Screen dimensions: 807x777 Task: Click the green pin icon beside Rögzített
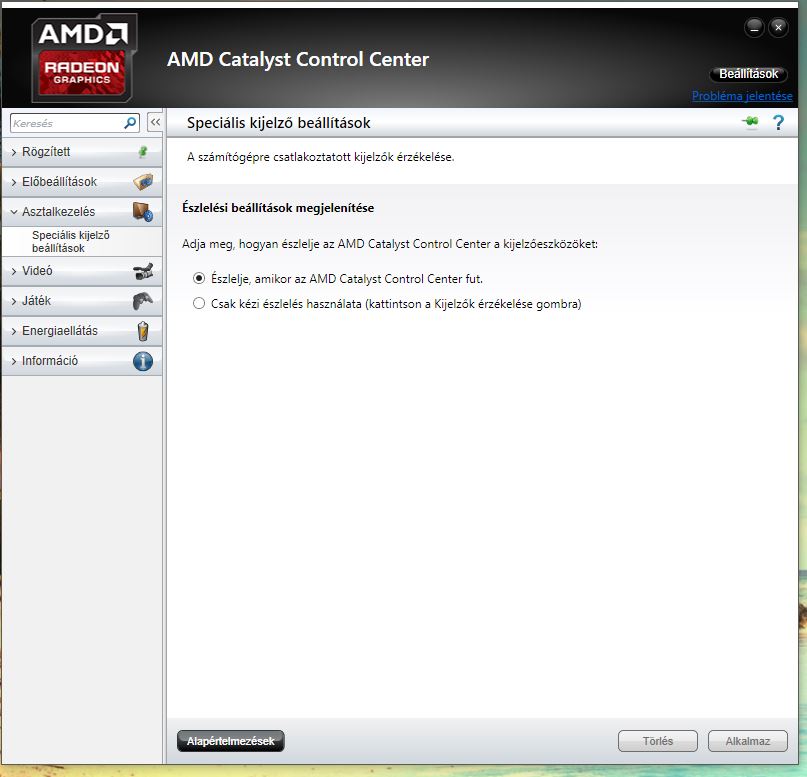click(143, 152)
